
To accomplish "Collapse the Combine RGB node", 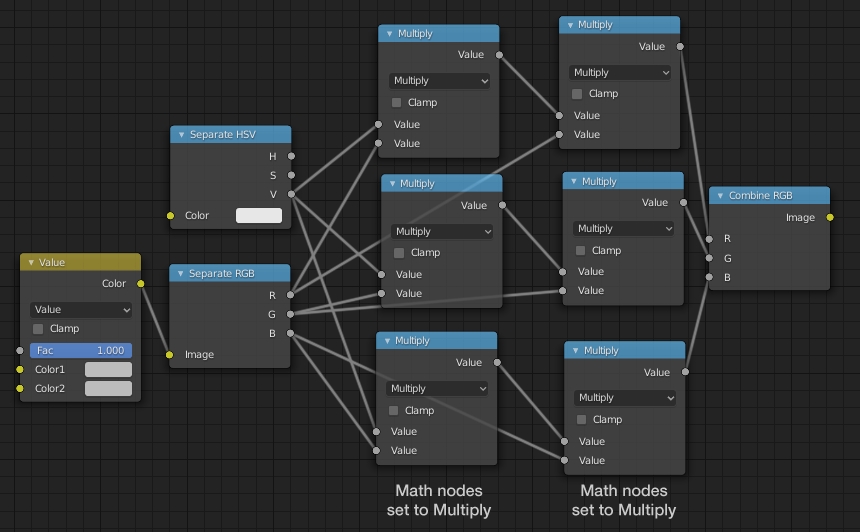I will (720, 196).
